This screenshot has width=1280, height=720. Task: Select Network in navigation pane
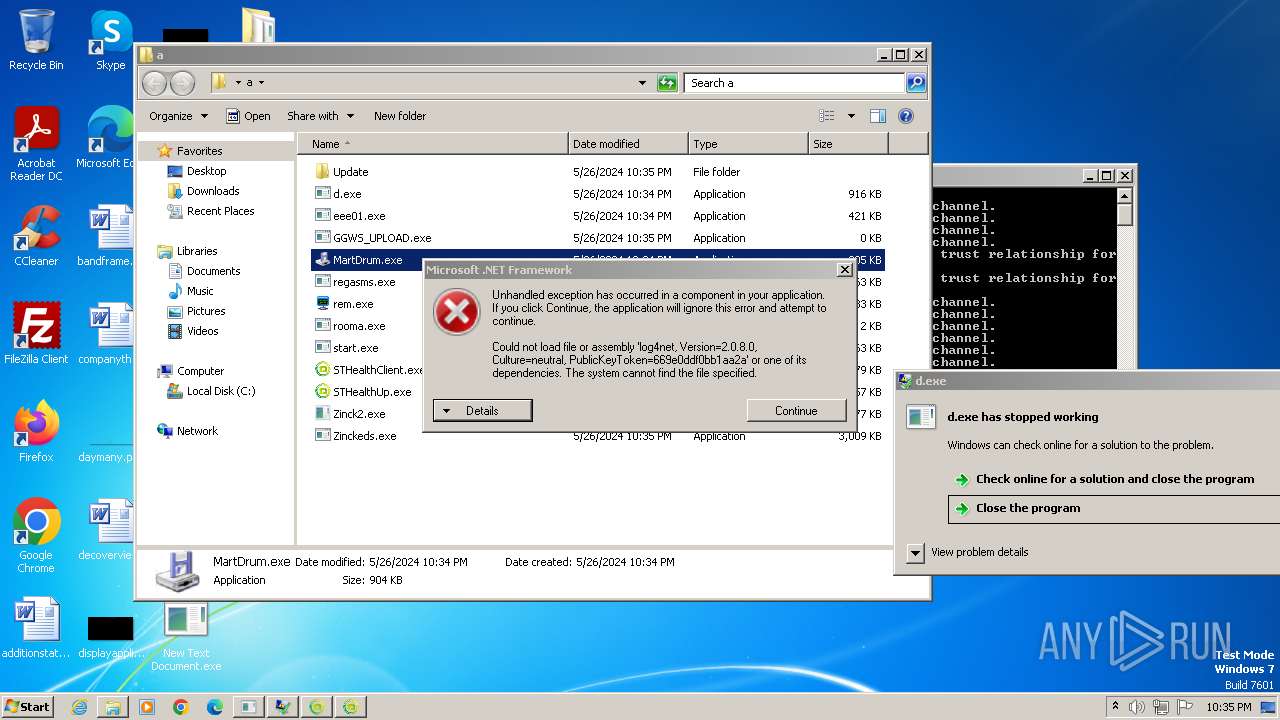click(197, 431)
